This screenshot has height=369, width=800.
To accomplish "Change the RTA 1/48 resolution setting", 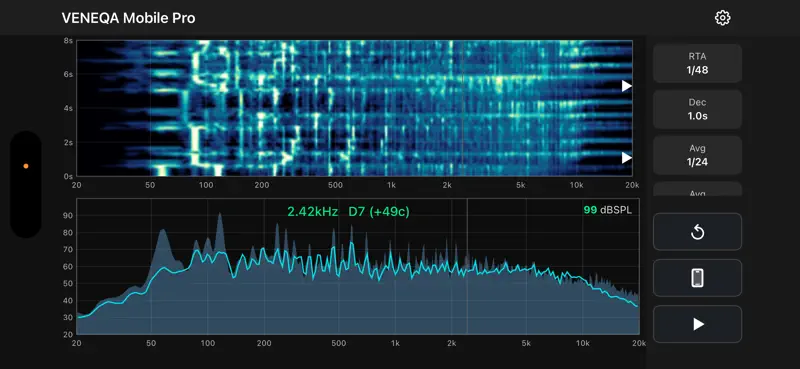I will click(x=697, y=63).
